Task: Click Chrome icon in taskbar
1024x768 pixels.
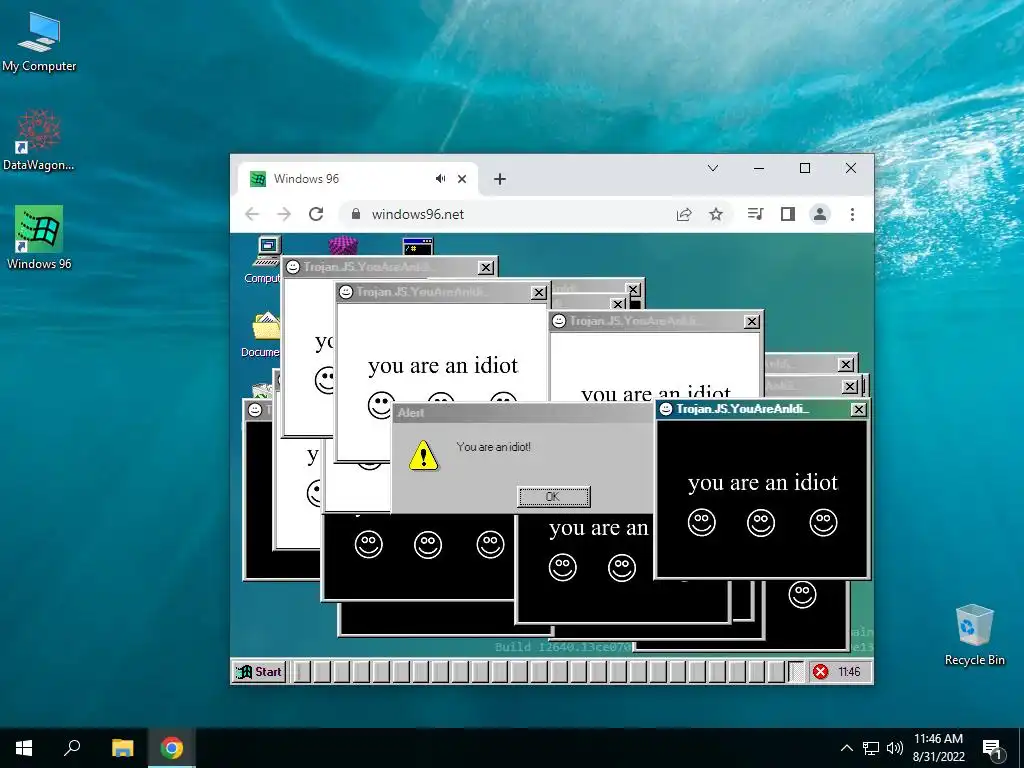Action: pyautogui.click(x=172, y=748)
